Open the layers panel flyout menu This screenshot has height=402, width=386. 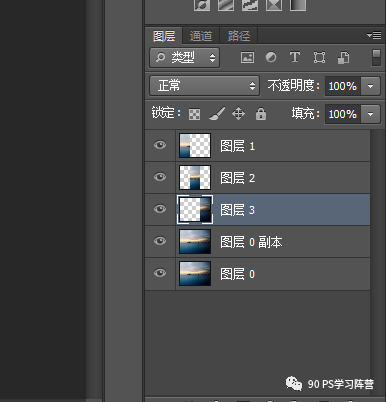pos(374,35)
